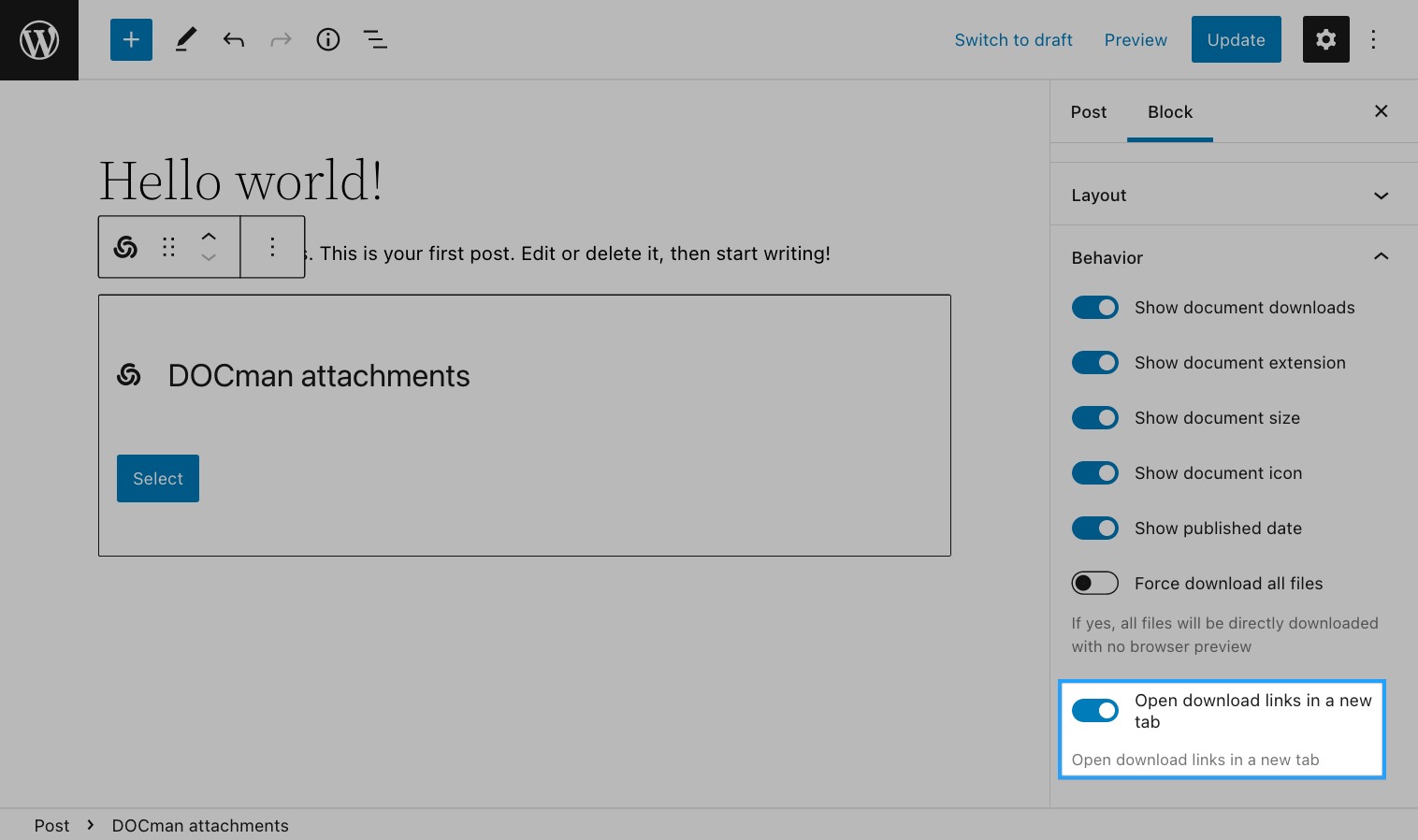Click the Post breadcrumb link
1418x840 pixels.
[x=51, y=825]
